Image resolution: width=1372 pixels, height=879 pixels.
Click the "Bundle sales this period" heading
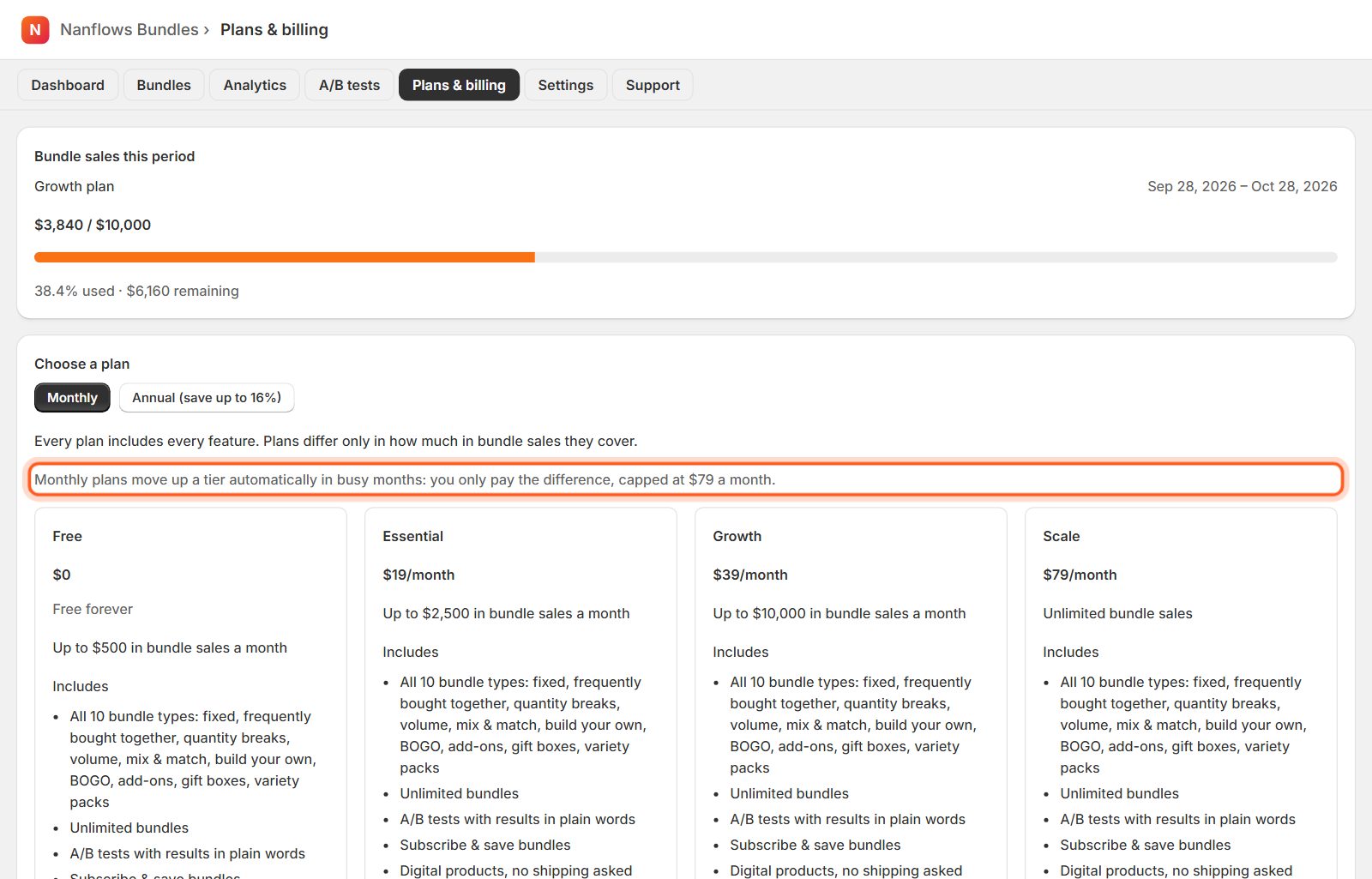pyautogui.click(x=114, y=156)
